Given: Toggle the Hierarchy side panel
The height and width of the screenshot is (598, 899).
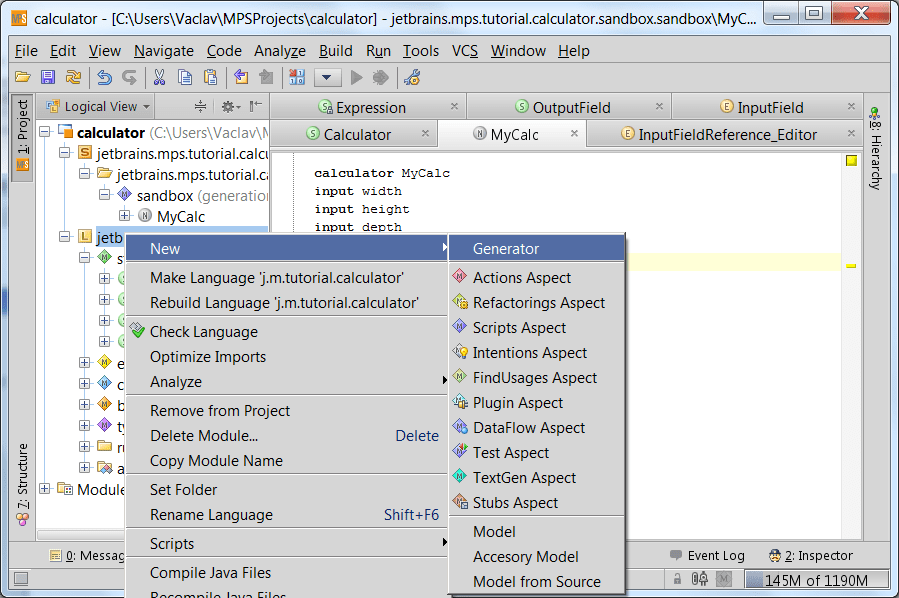Looking at the screenshot, I should click(x=874, y=148).
